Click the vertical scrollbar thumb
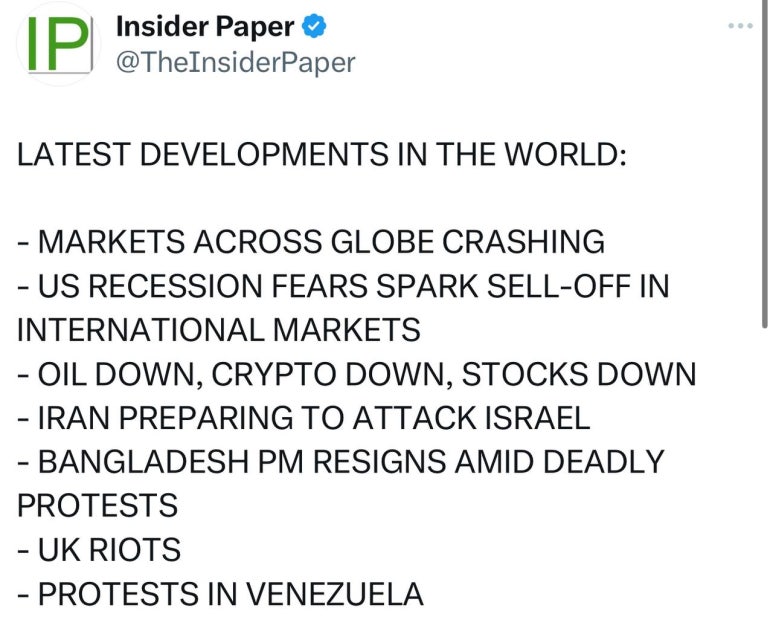 (x=764, y=164)
